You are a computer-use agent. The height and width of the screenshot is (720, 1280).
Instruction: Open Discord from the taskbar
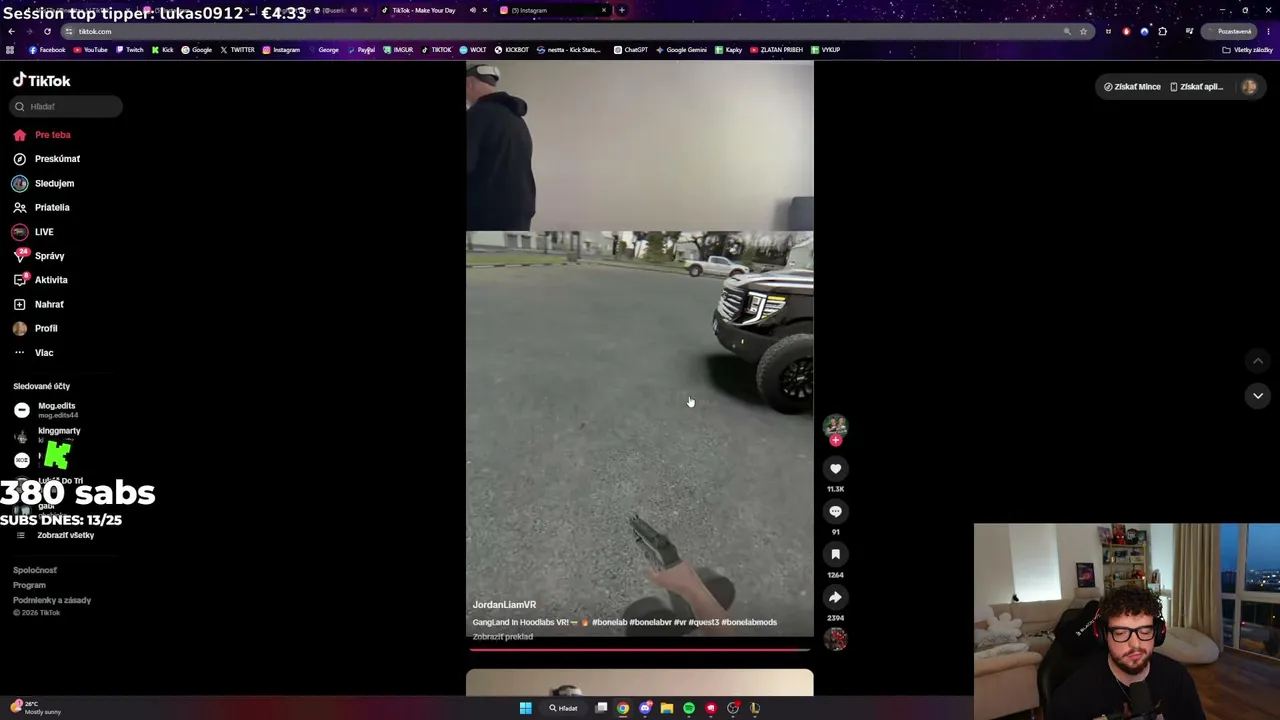point(645,708)
